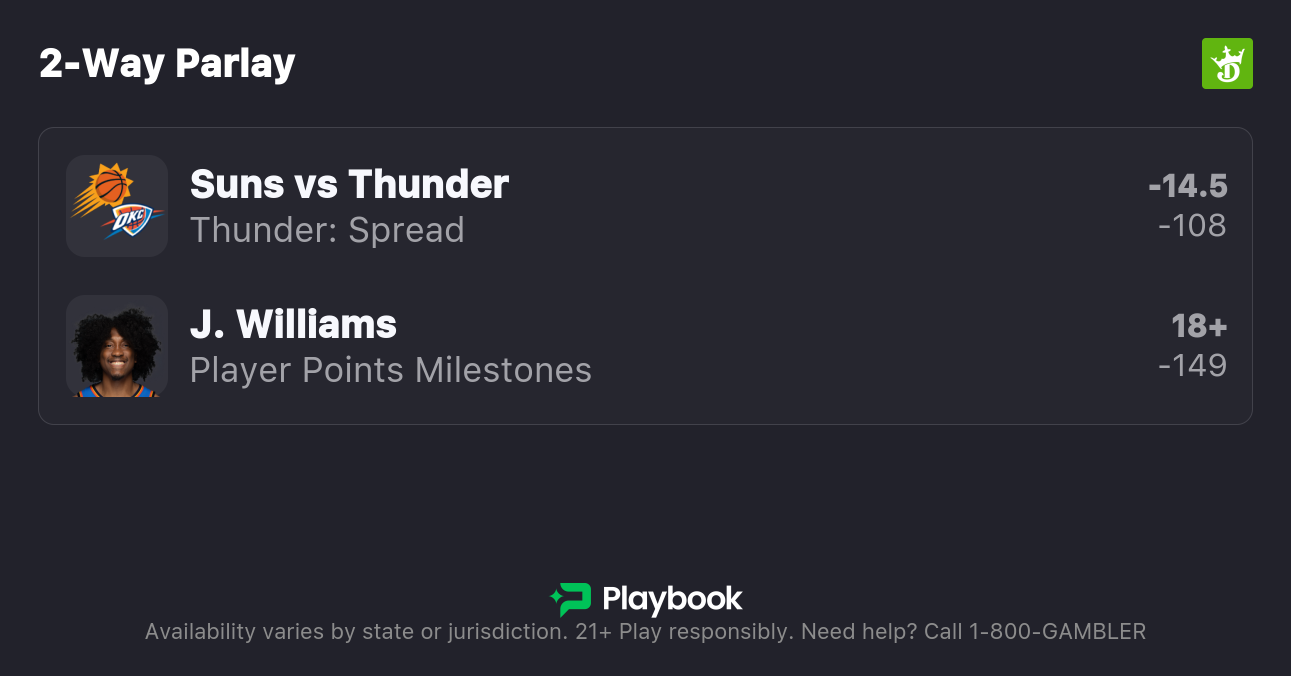Click the 2-Way Parlay heading

167,64
